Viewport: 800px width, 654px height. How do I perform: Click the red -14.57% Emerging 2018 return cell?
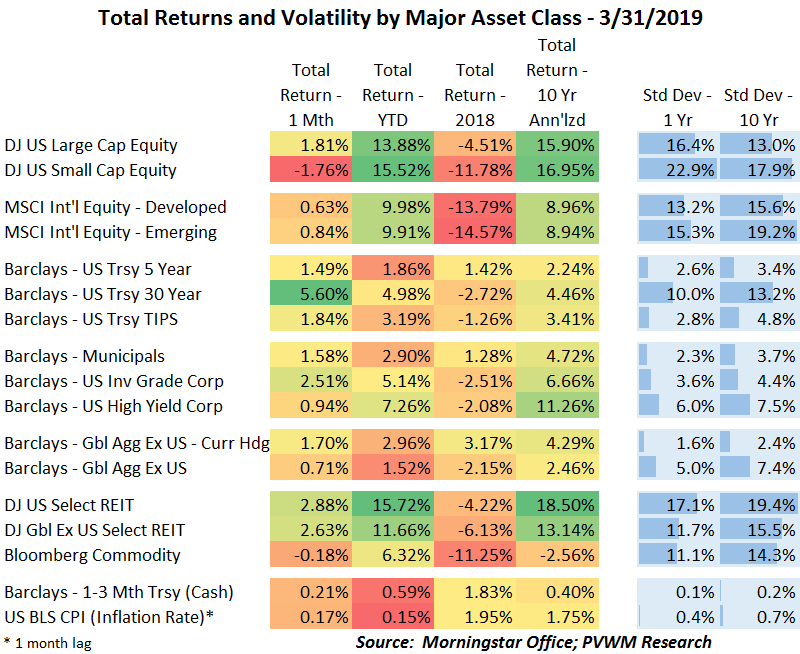point(475,232)
